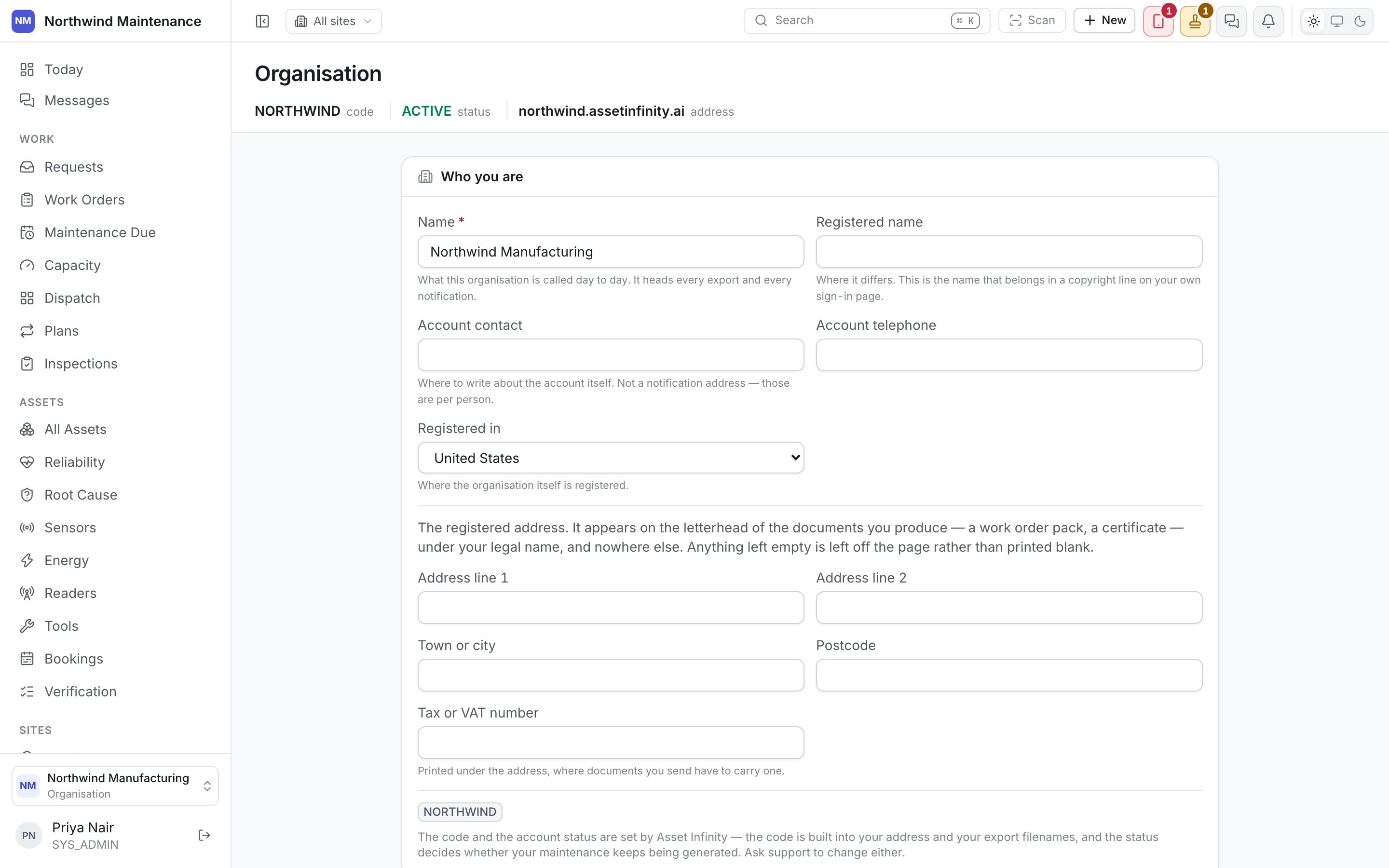Sign out with the logout icon

tap(204, 835)
